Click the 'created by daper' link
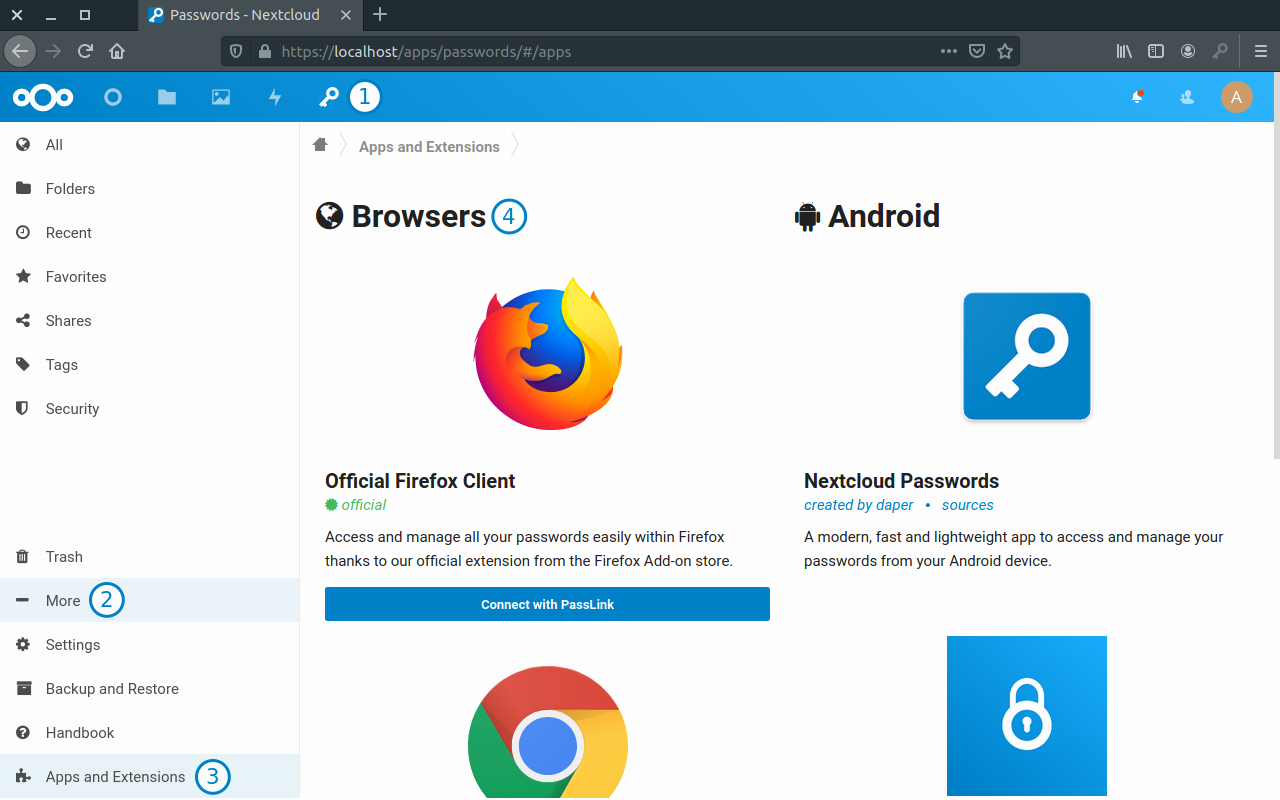 859,505
